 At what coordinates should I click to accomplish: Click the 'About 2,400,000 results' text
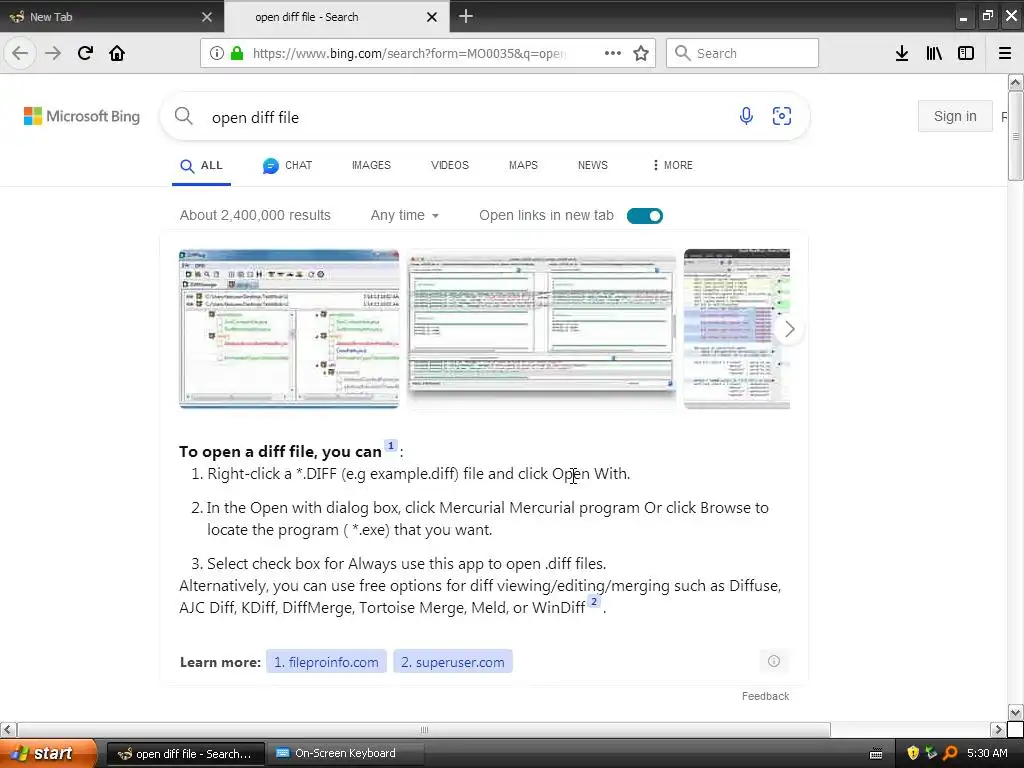[255, 216]
